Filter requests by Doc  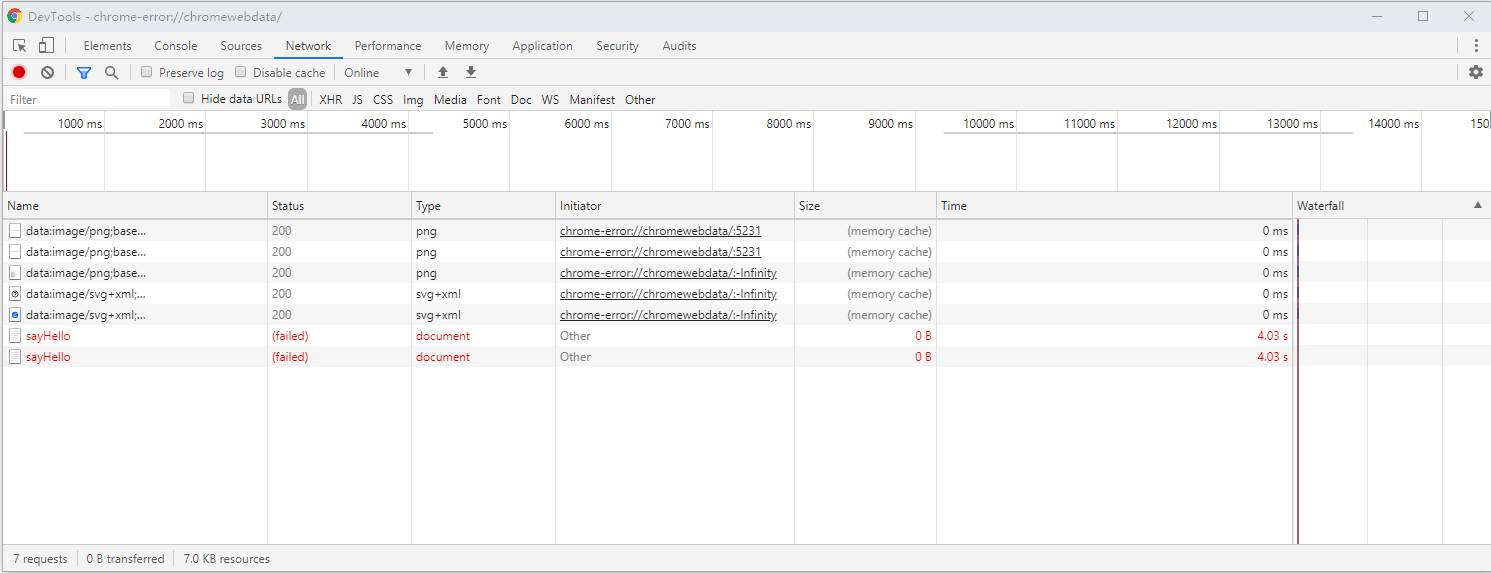pos(521,99)
